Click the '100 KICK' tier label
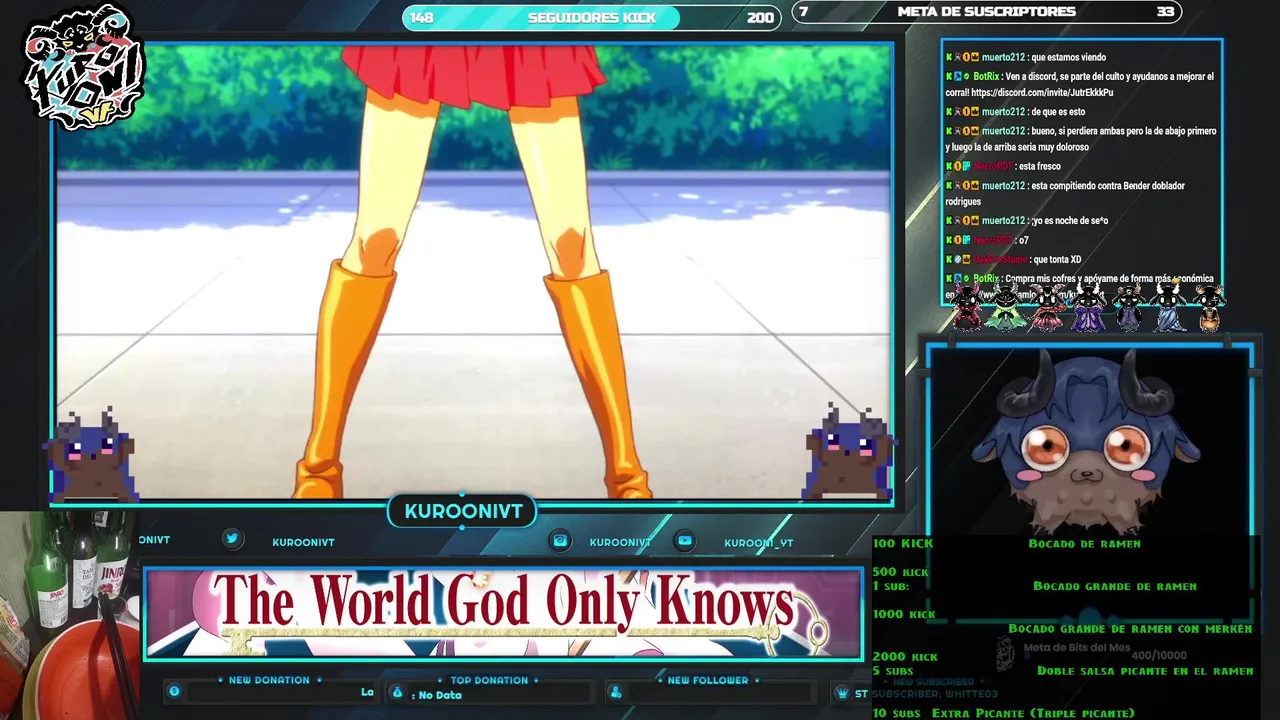Image resolution: width=1280 pixels, height=720 pixels. pos(903,543)
